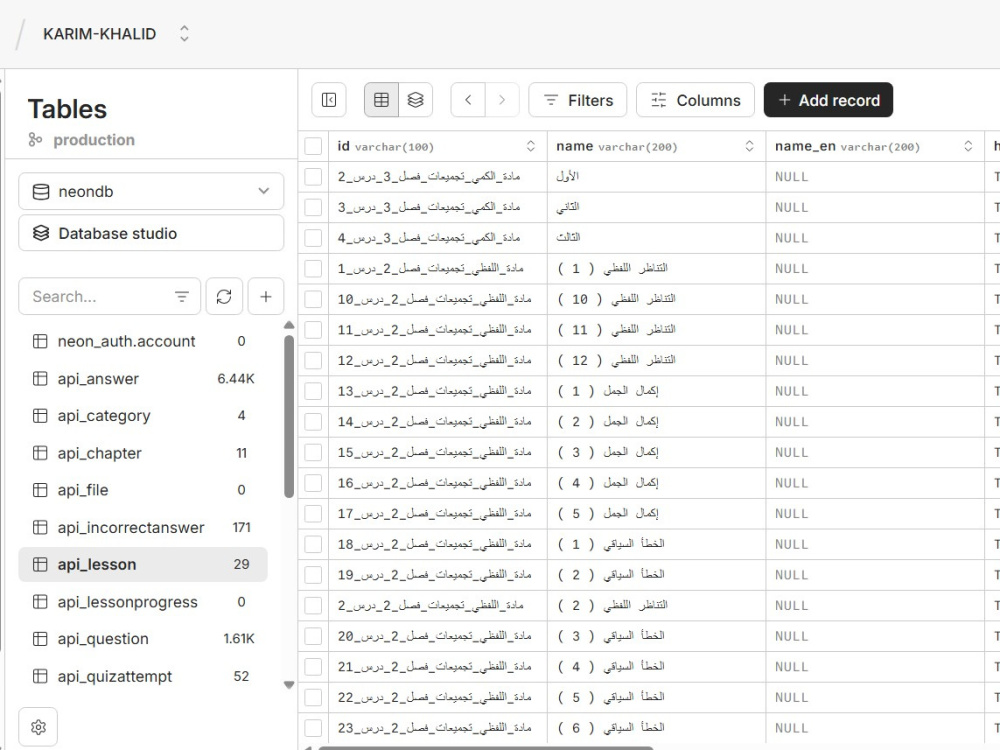Click name cell التناظر اللفظي ( 12 )
This screenshot has height=750, width=1000.
(656, 360)
